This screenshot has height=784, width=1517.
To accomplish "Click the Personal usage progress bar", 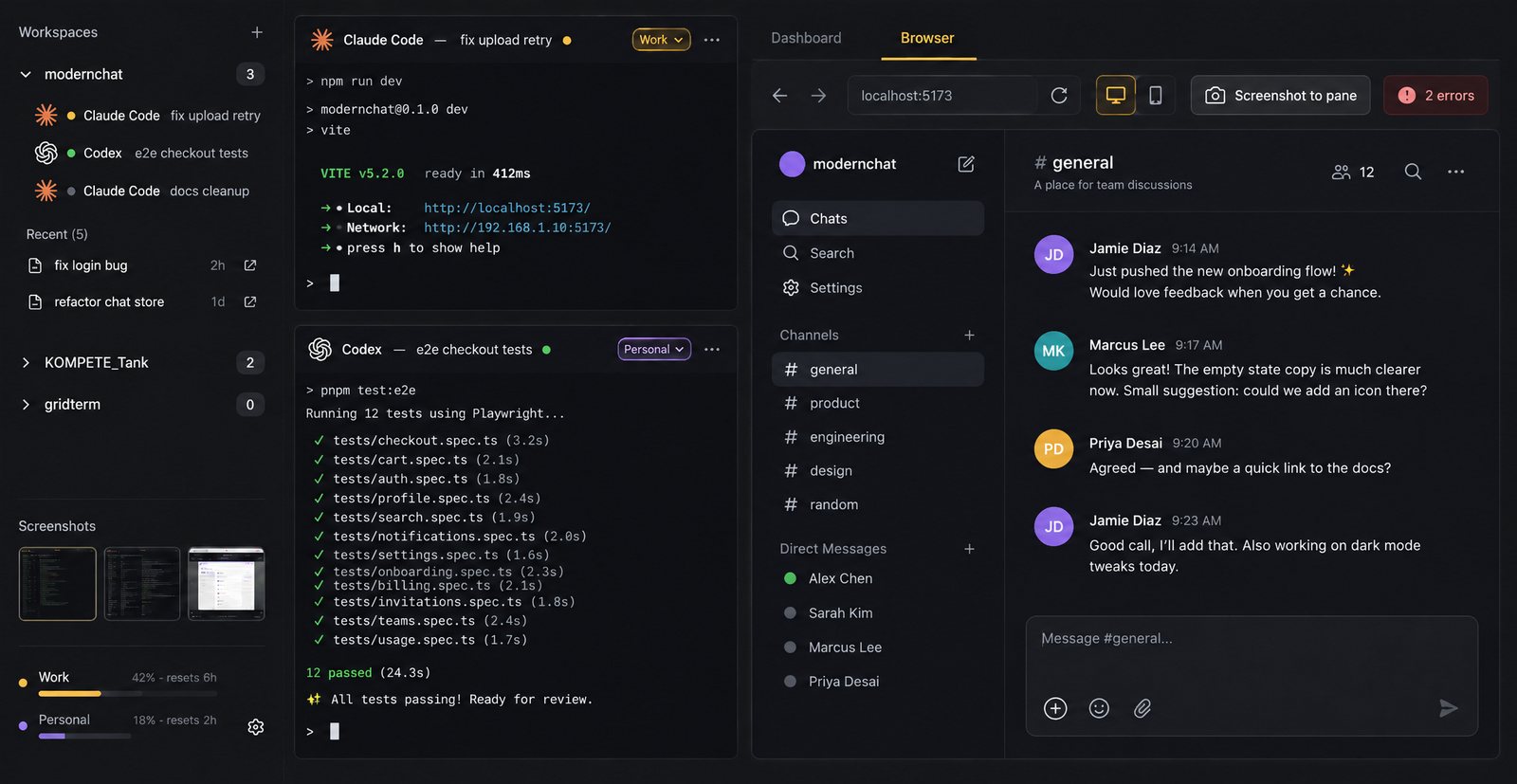I will (x=84, y=737).
